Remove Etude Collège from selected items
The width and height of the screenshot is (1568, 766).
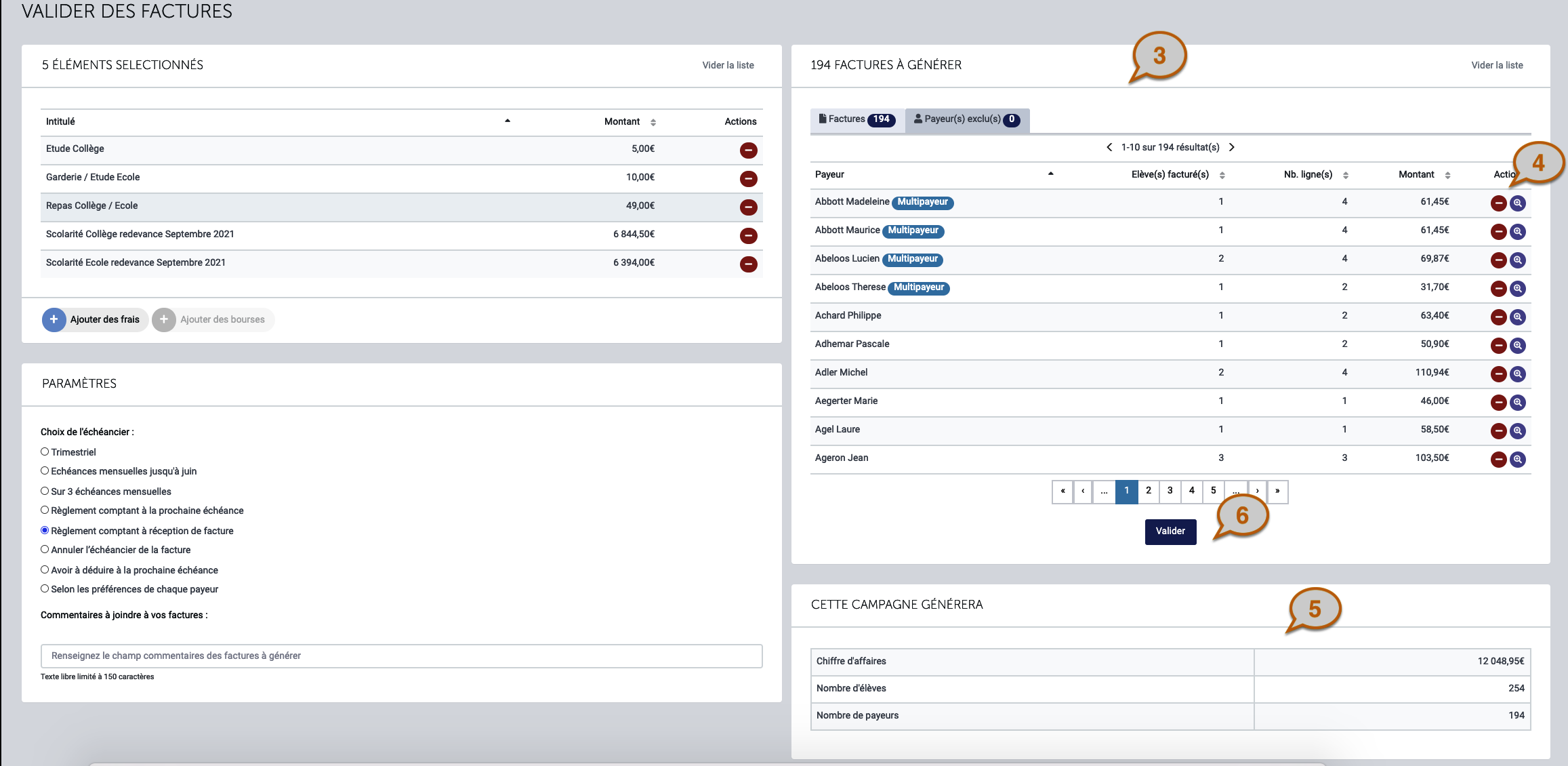coord(748,150)
